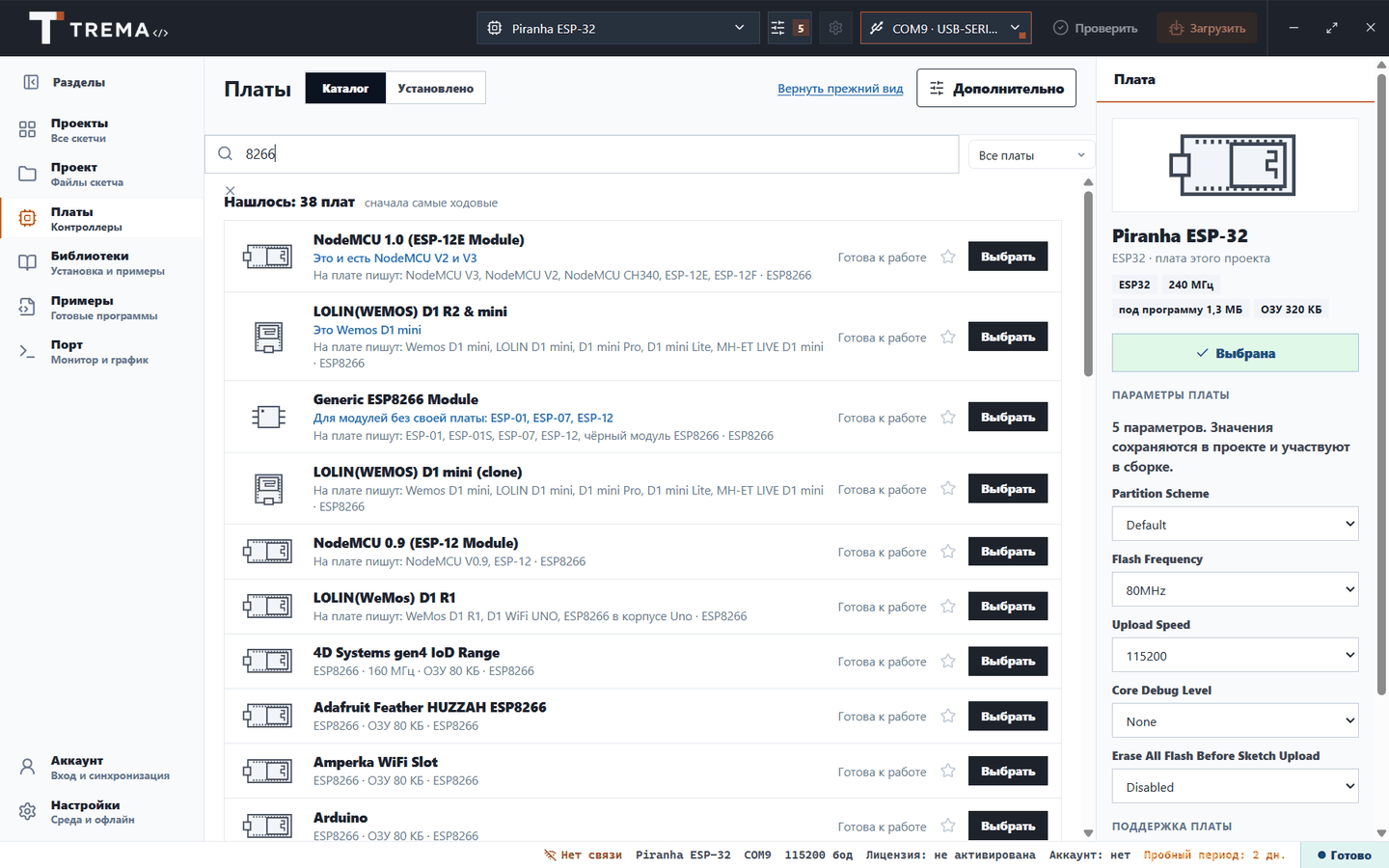Open the Дополнительно button
This screenshot has height=868, width=1389.
[996, 88]
